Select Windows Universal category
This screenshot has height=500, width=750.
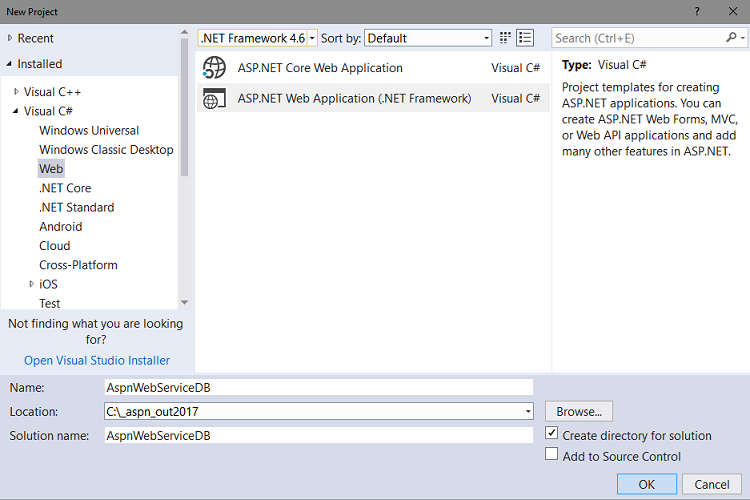(x=89, y=130)
